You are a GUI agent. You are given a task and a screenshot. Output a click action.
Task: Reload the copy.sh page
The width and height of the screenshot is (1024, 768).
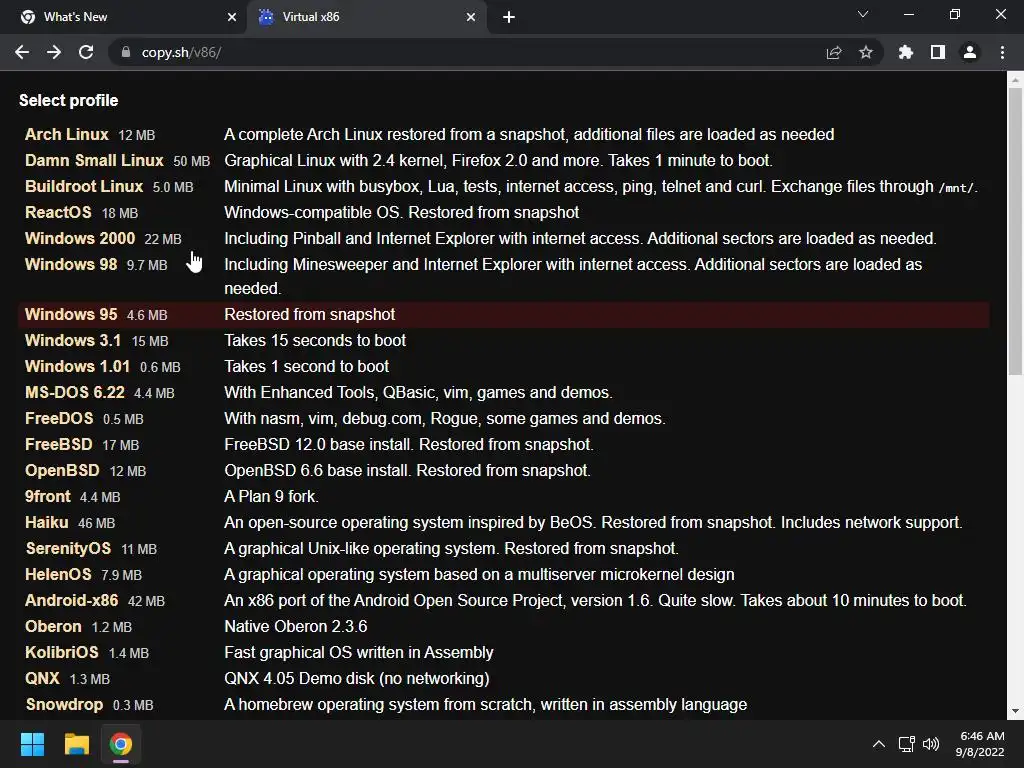(x=86, y=52)
